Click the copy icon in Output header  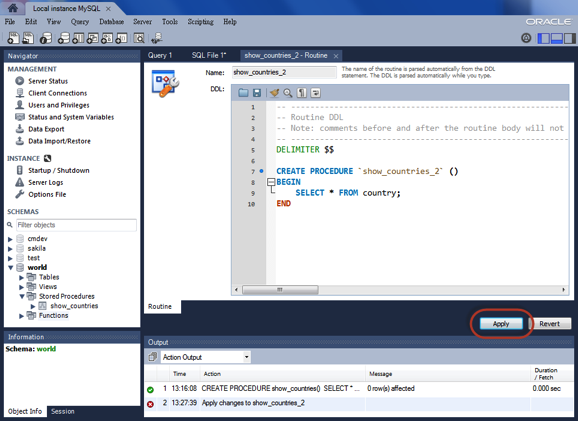pos(153,357)
